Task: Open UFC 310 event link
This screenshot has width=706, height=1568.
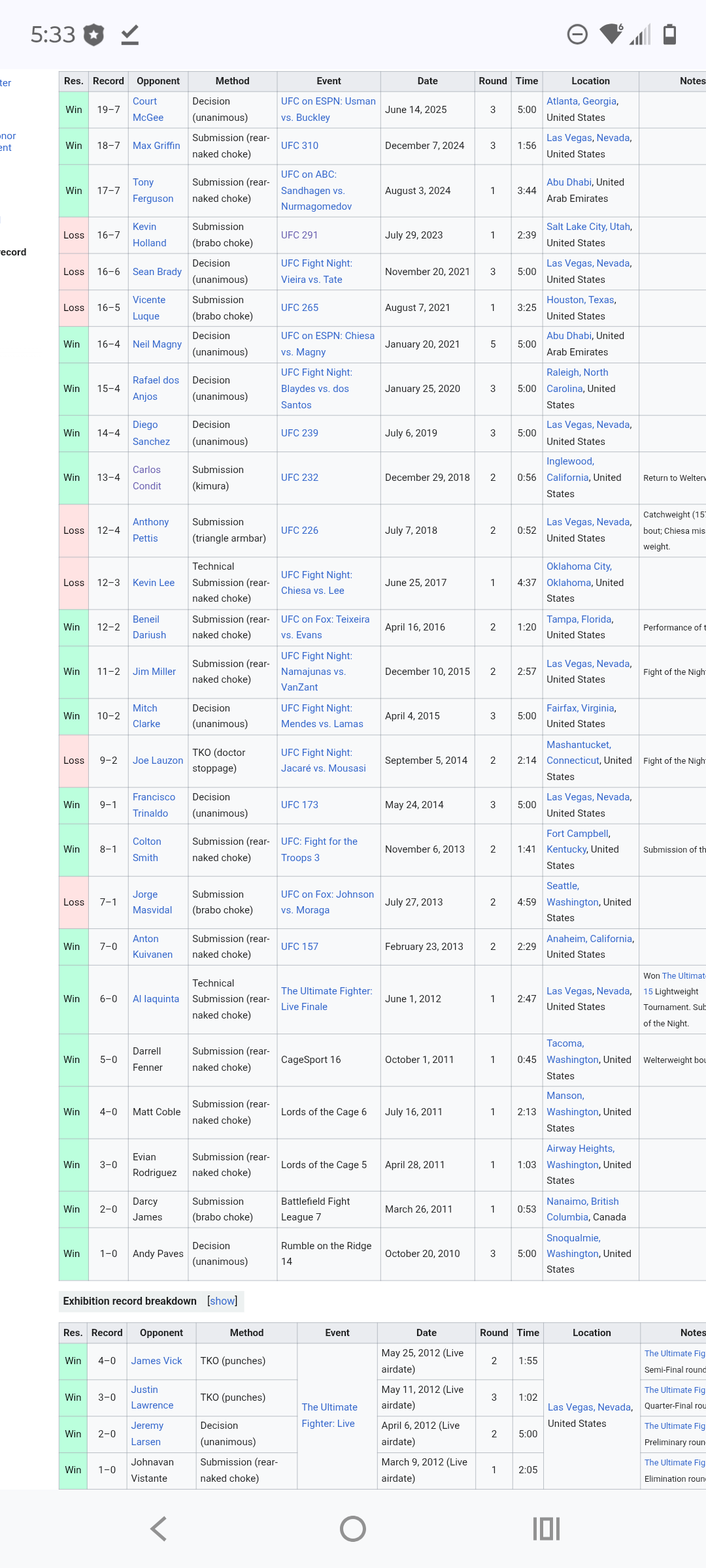Action: pos(299,146)
